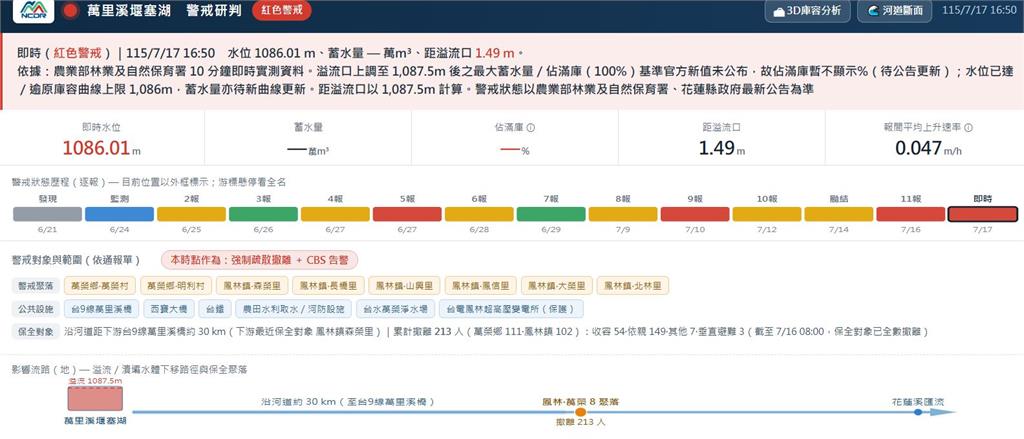Select the red 9報 status bar
This screenshot has width=1024, height=439.
click(695, 214)
